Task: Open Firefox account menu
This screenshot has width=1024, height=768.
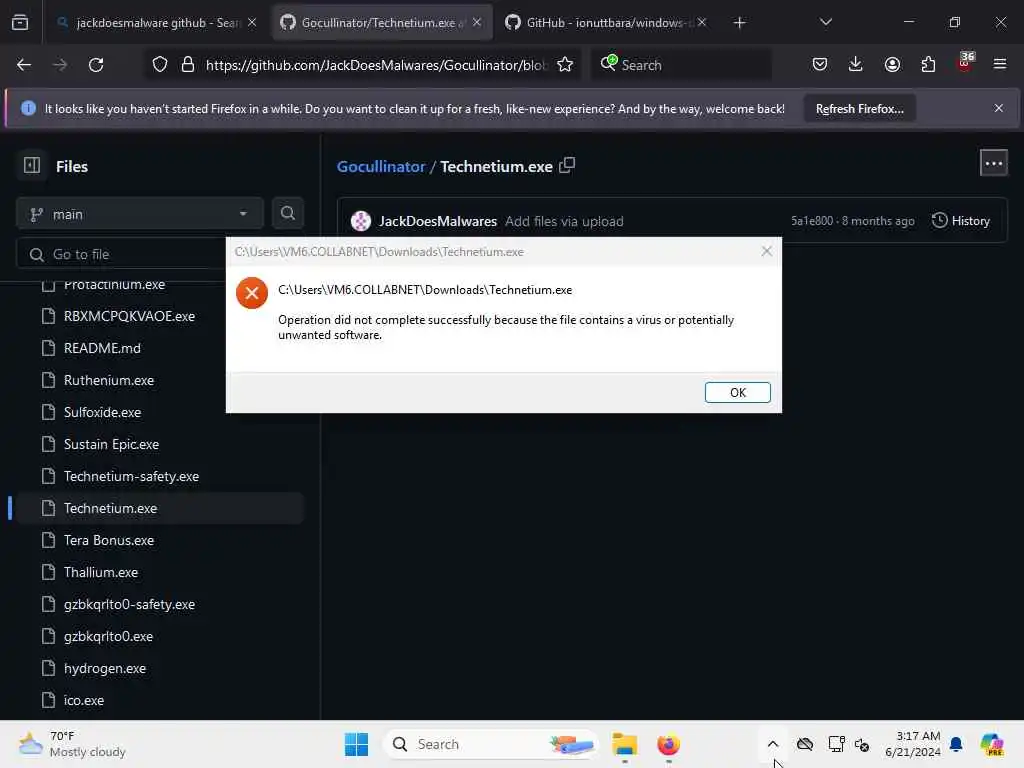Action: 892,64
